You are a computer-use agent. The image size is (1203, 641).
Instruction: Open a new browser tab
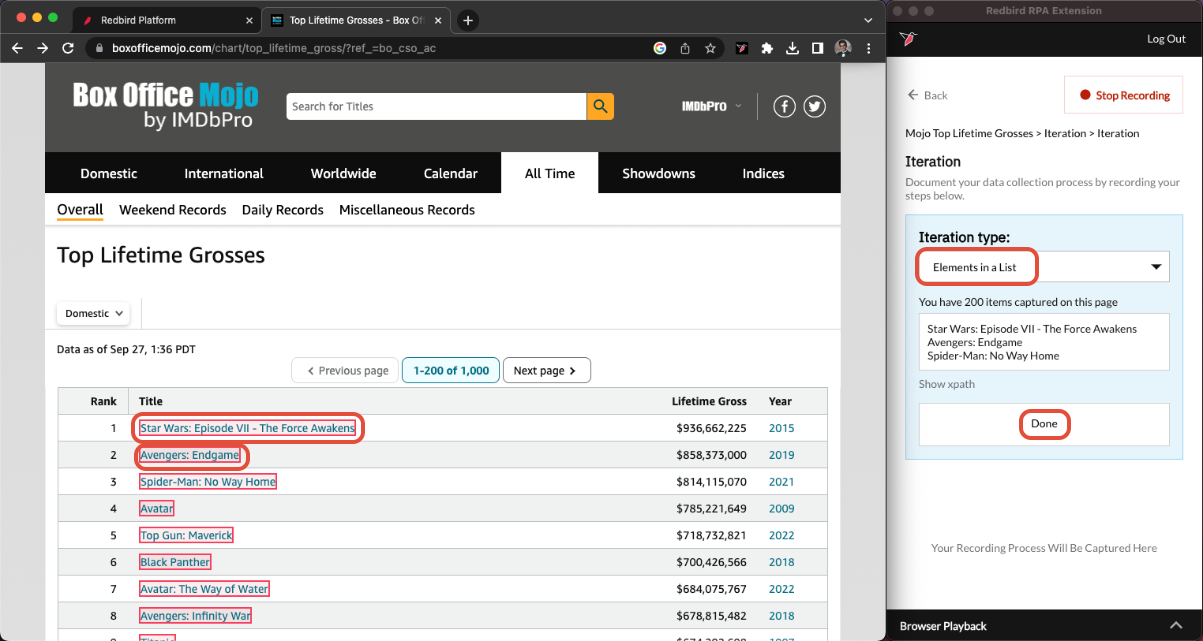(x=467, y=20)
